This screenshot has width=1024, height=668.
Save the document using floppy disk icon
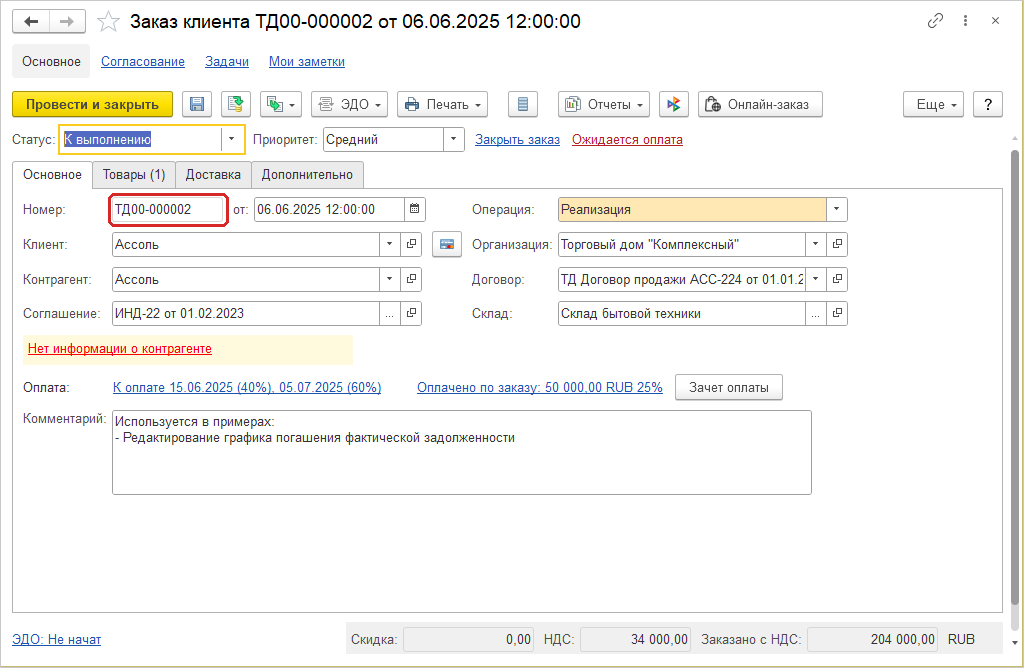(x=197, y=104)
